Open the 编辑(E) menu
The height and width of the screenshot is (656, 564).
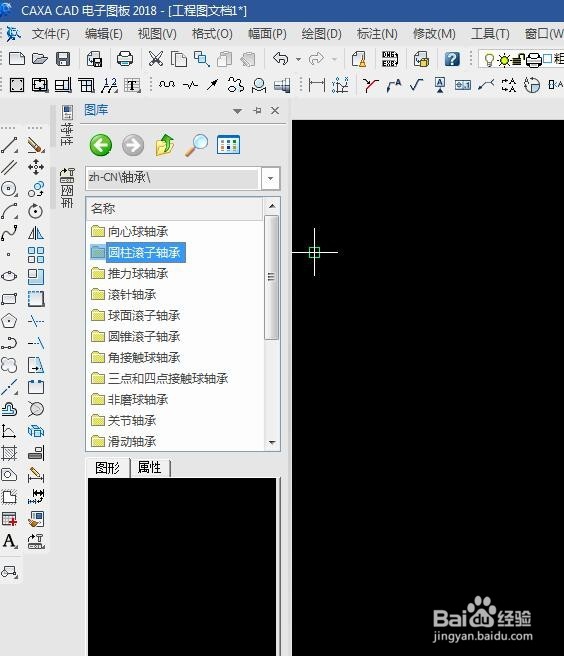[104, 34]
